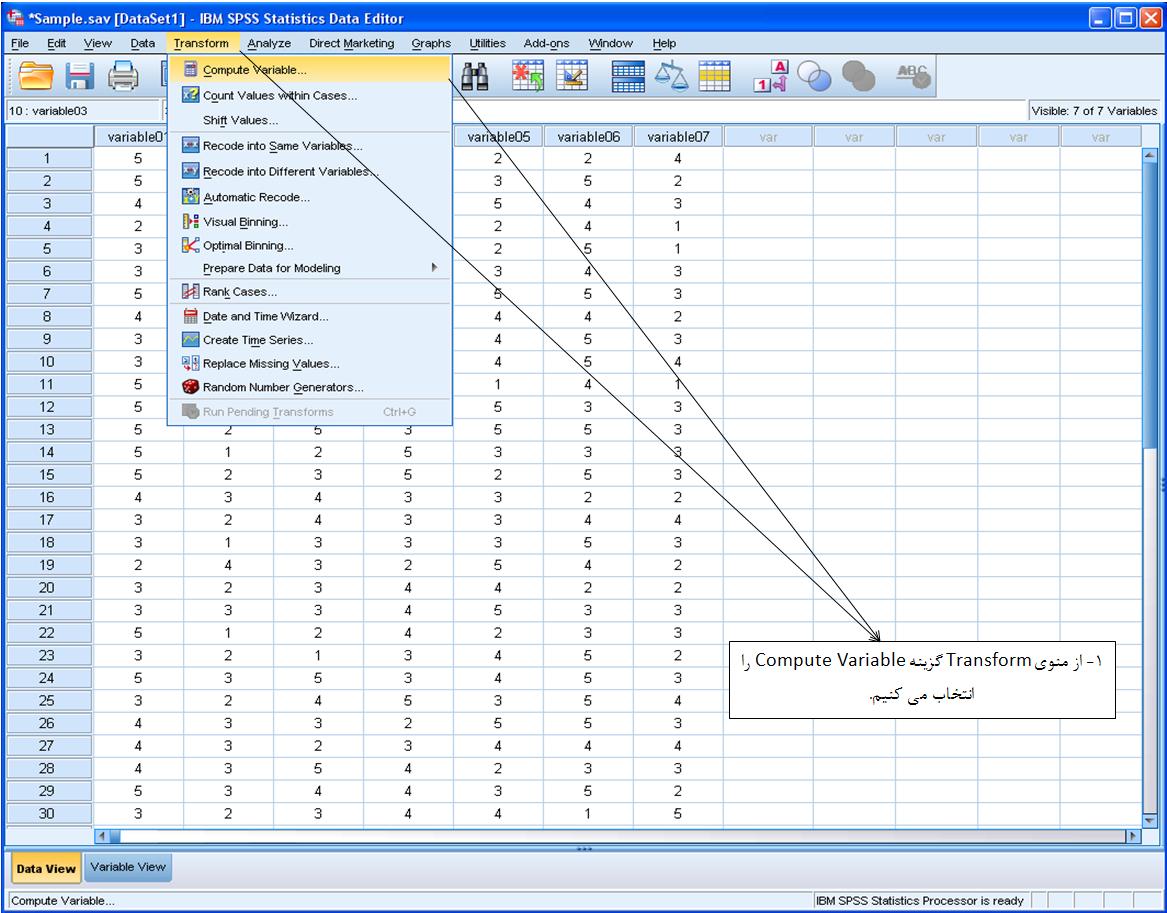Open the Direct Marketing menu
The image size is (1167, 913).
[x=351, y=43]
